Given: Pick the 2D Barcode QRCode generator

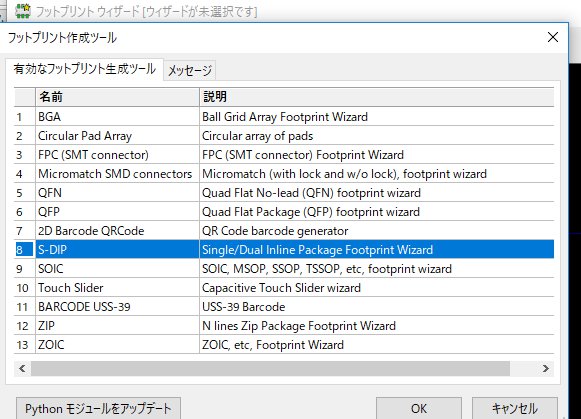Looking at the screenshot, I should (x=284, y=231).
